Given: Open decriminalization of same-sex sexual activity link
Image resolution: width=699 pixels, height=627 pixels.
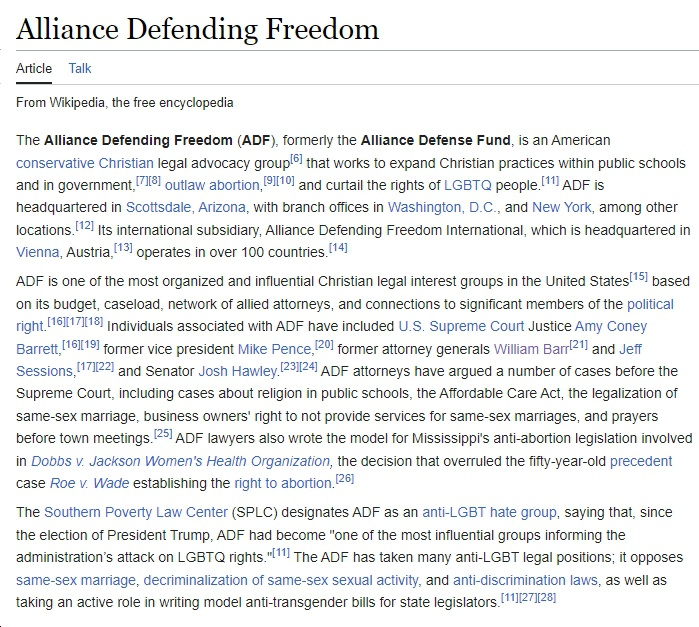Looking at the screenshot, I should [281, 580].
